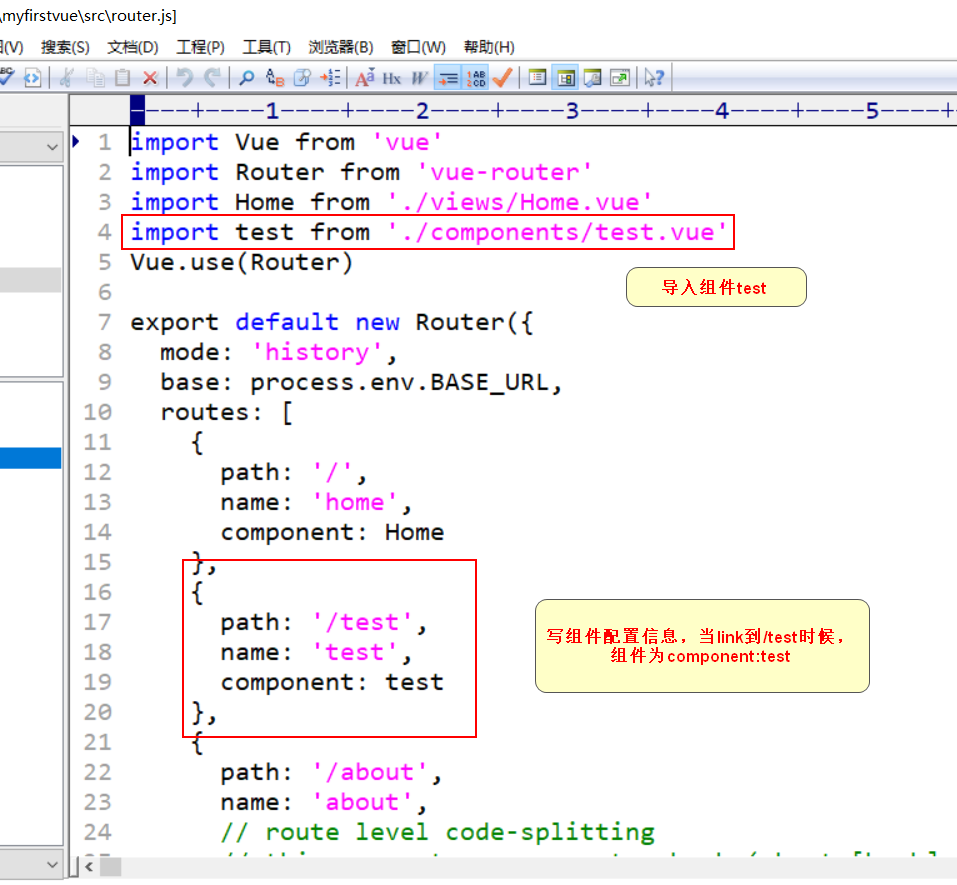Viewport: 957px width, 885px height.
Task: Click '/about' path string on line 22
Action: (x=369, y=772)
